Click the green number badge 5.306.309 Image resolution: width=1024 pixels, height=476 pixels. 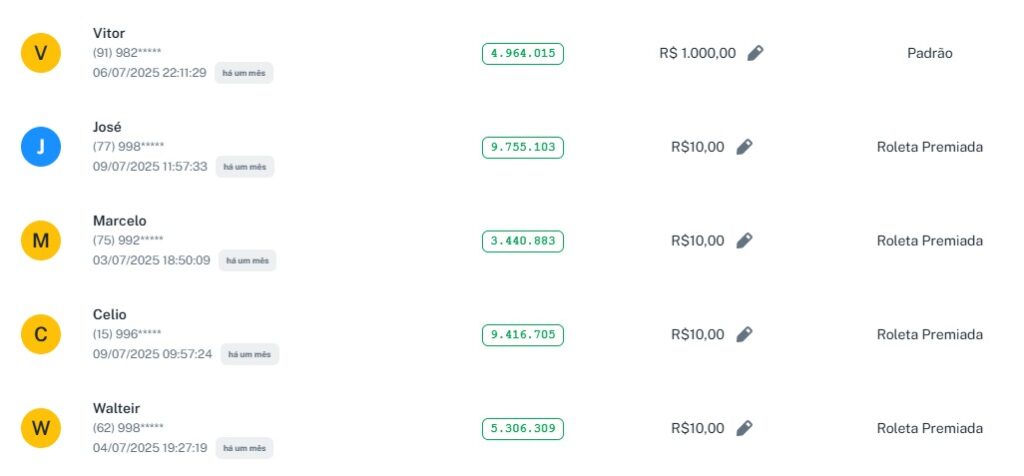pos(522,429)
